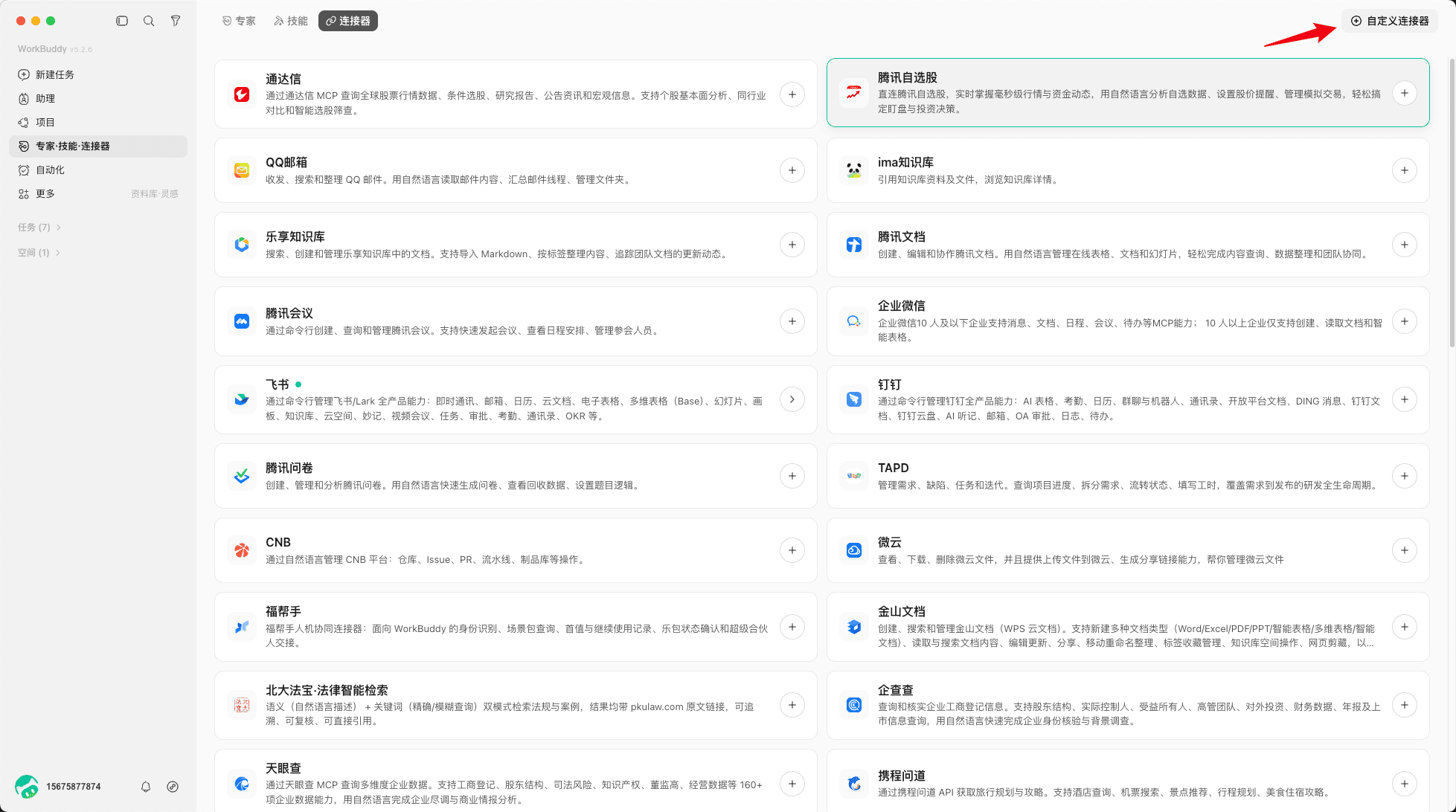This screenshot has width=1456, height=812.
Task: Open 自动化 in the sidebar
Action: pyautogui.click(x=98, y=170)
